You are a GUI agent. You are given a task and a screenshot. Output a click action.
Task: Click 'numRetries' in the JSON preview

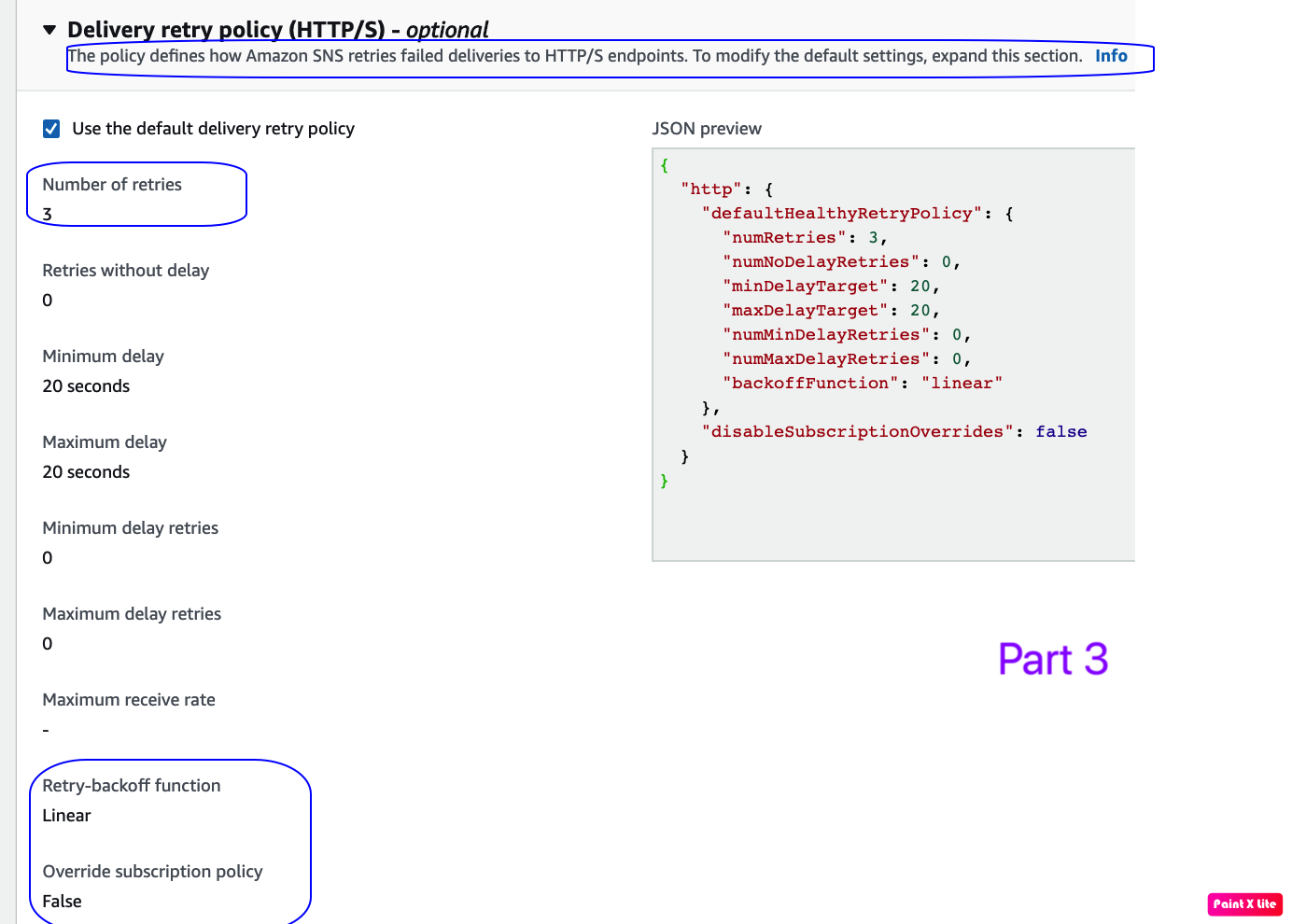(782, 237)
